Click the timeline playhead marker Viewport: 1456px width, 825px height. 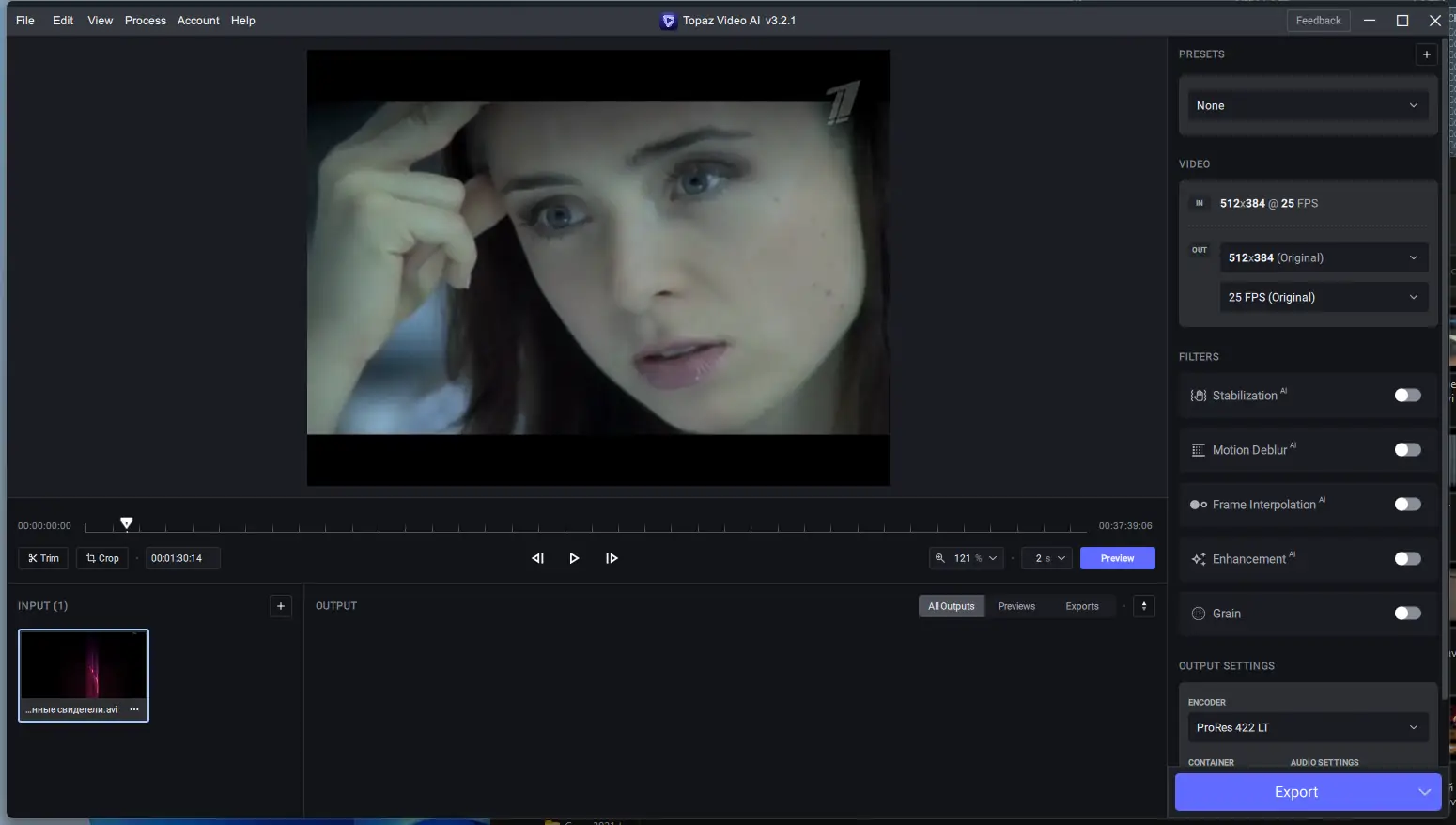(127, 523)
